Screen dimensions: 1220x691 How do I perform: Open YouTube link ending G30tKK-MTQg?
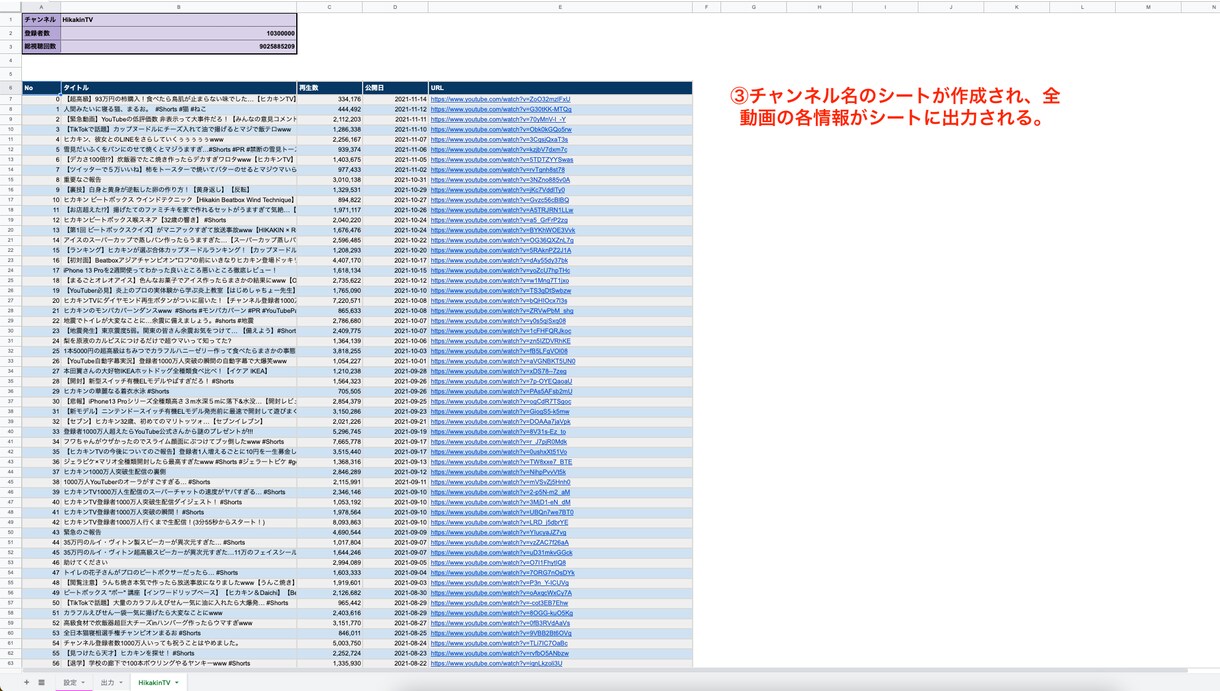tap(502, 110)
